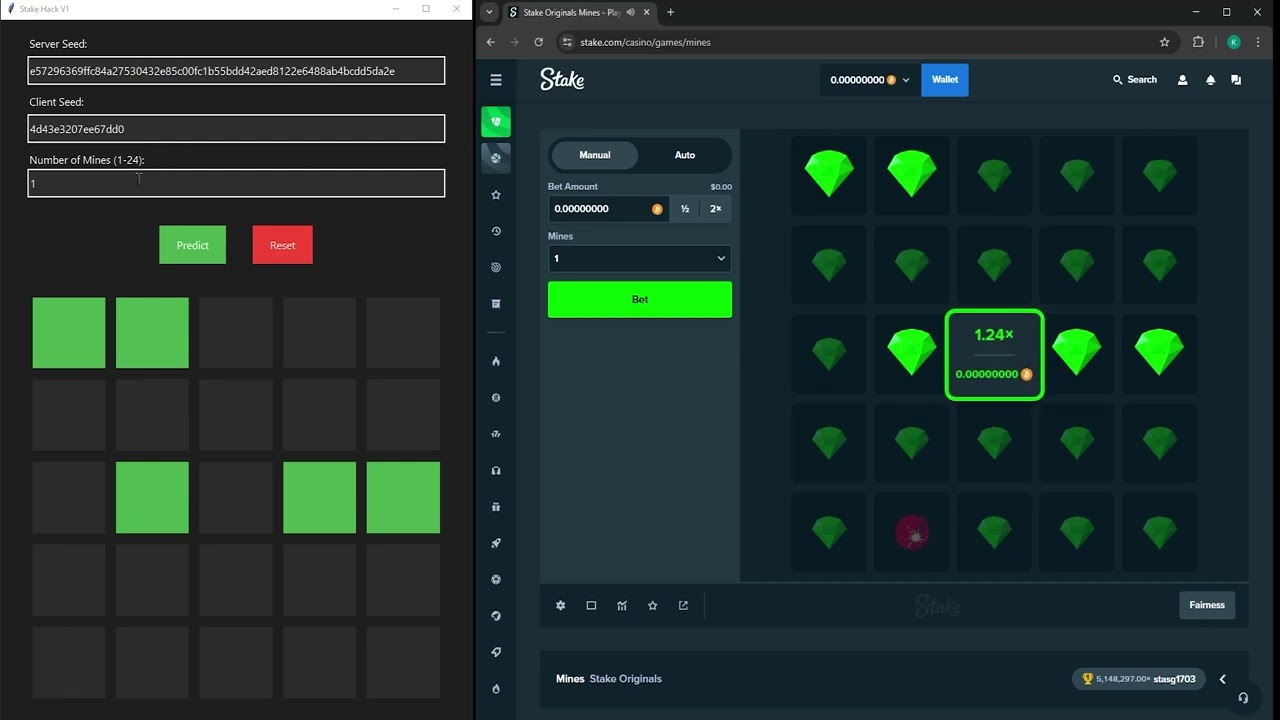Screen dimensions: 1280x720
Task: Switch bet mode to Manual
Action: point(595,155)
